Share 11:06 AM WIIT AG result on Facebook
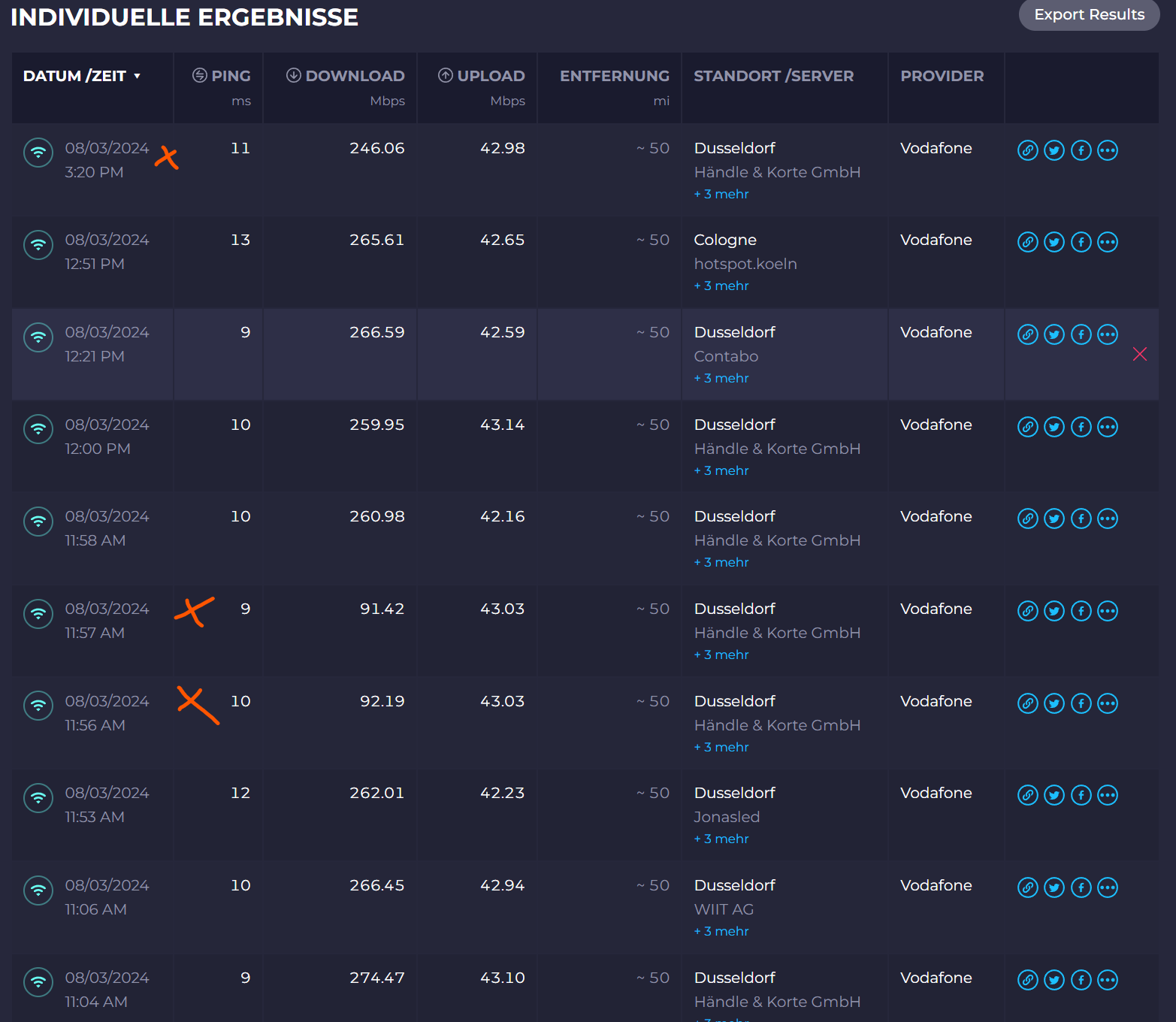Viewport: 1176px width, 1022px height. (x=1081, y=887)
